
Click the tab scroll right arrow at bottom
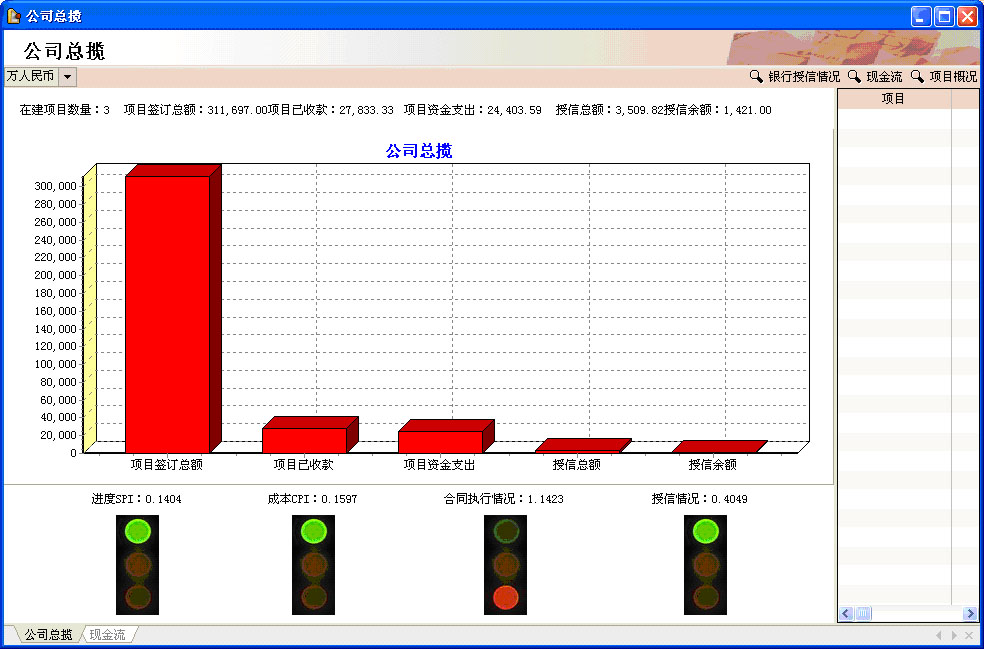[954, 635]
